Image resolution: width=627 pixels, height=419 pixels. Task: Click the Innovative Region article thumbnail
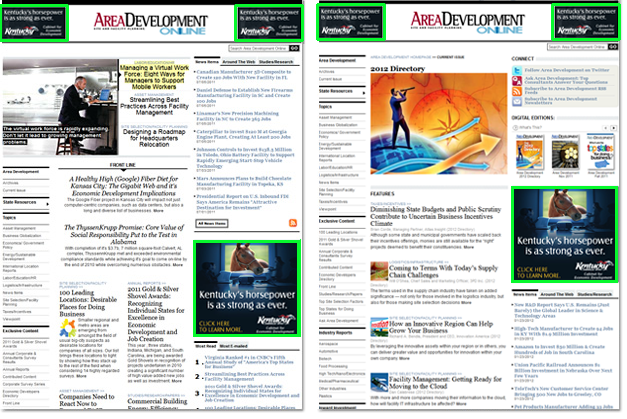(x=379, y=327)
